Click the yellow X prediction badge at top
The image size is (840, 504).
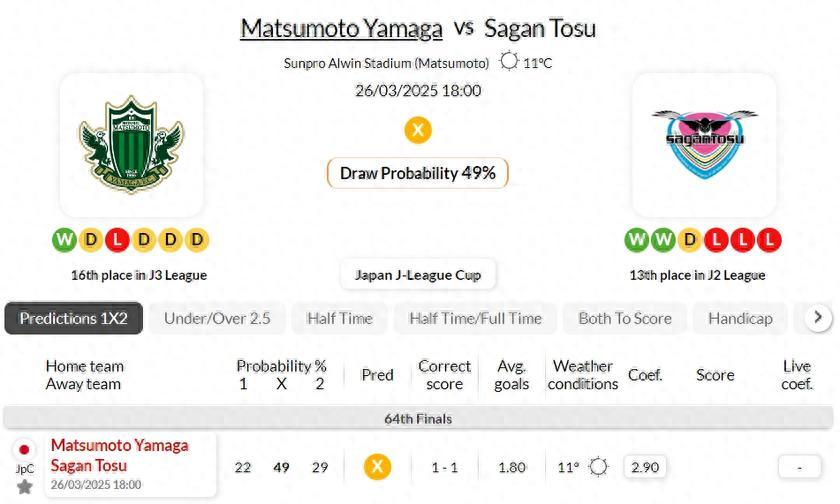pos(418,130)
